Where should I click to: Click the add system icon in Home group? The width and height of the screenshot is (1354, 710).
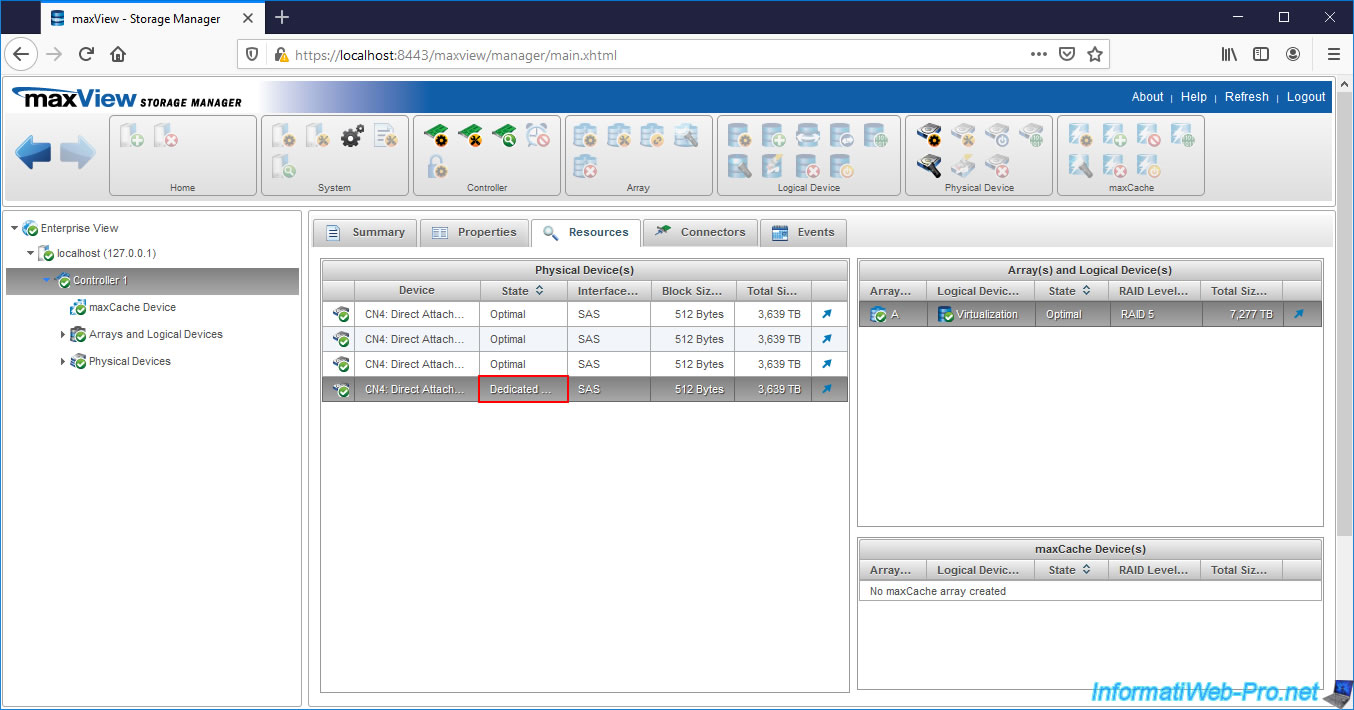tap(132, 135)
